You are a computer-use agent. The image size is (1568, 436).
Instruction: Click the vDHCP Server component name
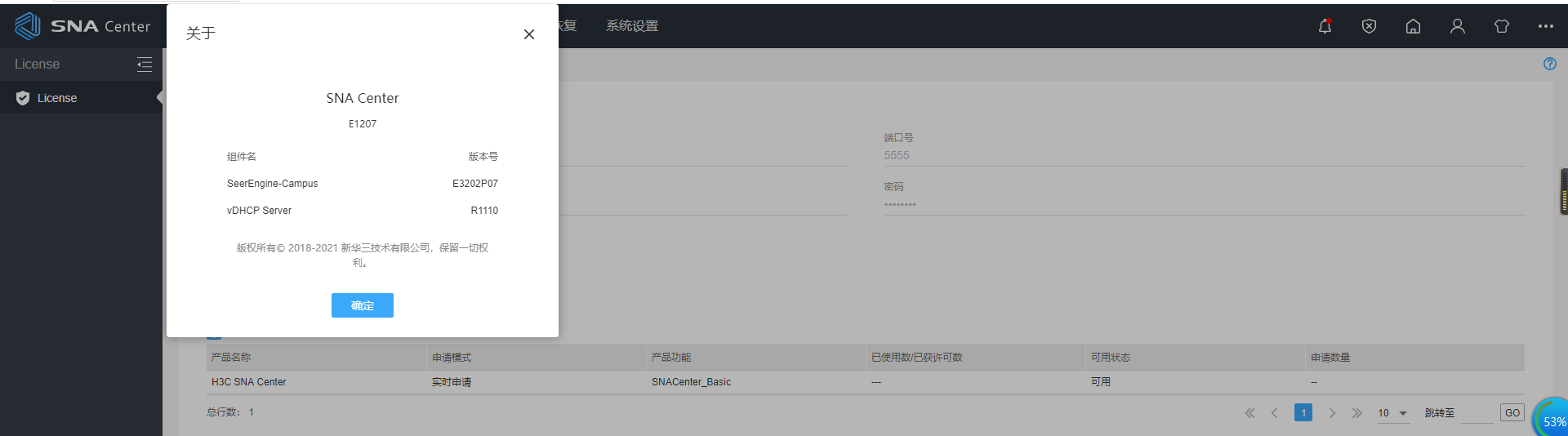(x=259, y=211)
